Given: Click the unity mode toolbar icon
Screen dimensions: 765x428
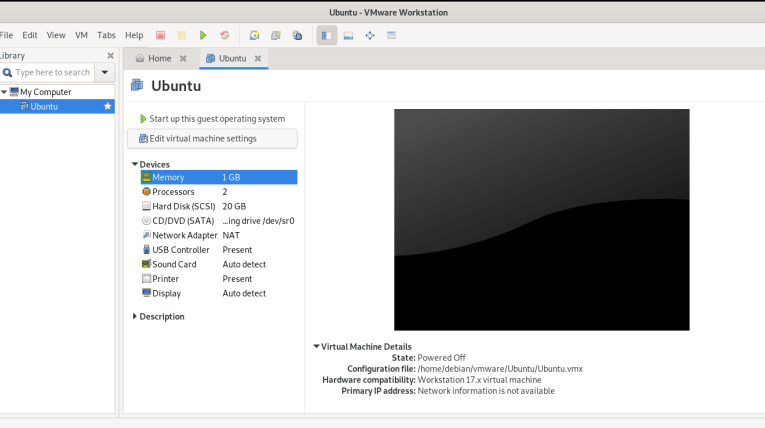Looking at the screenshot, I should [x=391, y=35].
